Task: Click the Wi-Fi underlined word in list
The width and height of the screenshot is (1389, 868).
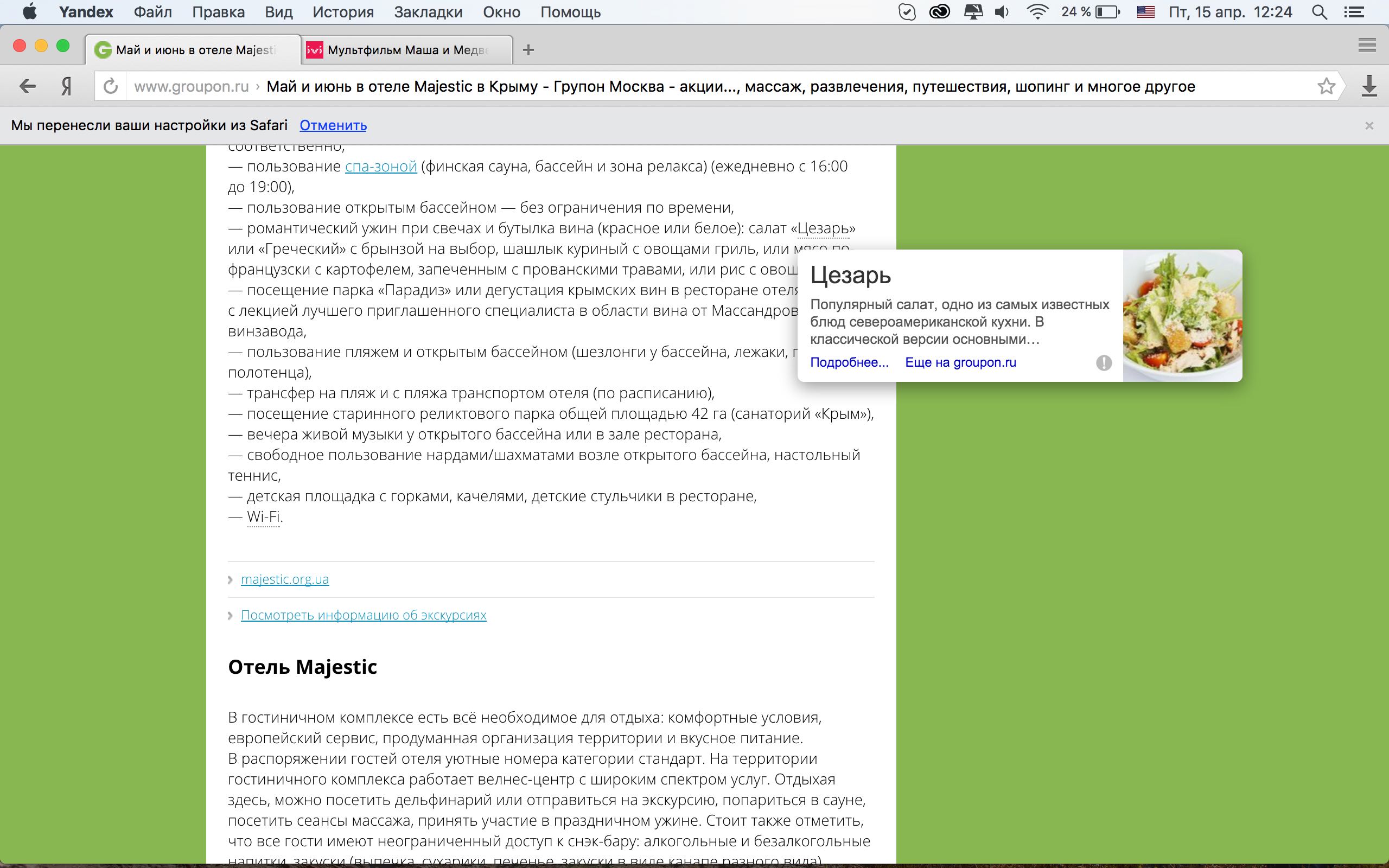Action: (264, 516)
